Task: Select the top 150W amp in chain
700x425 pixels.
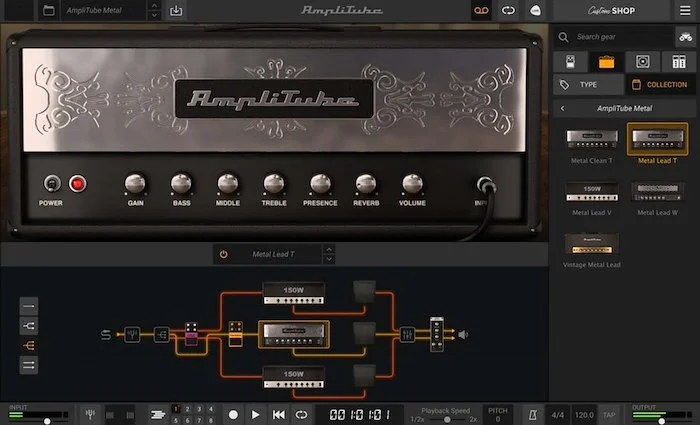Action: coord(294,293)
